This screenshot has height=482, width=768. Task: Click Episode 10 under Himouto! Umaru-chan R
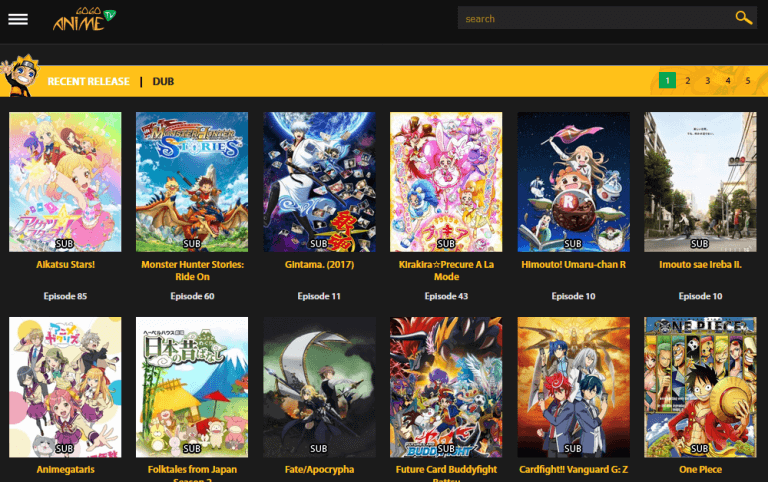pyautogui.click(x=574, y=296)
